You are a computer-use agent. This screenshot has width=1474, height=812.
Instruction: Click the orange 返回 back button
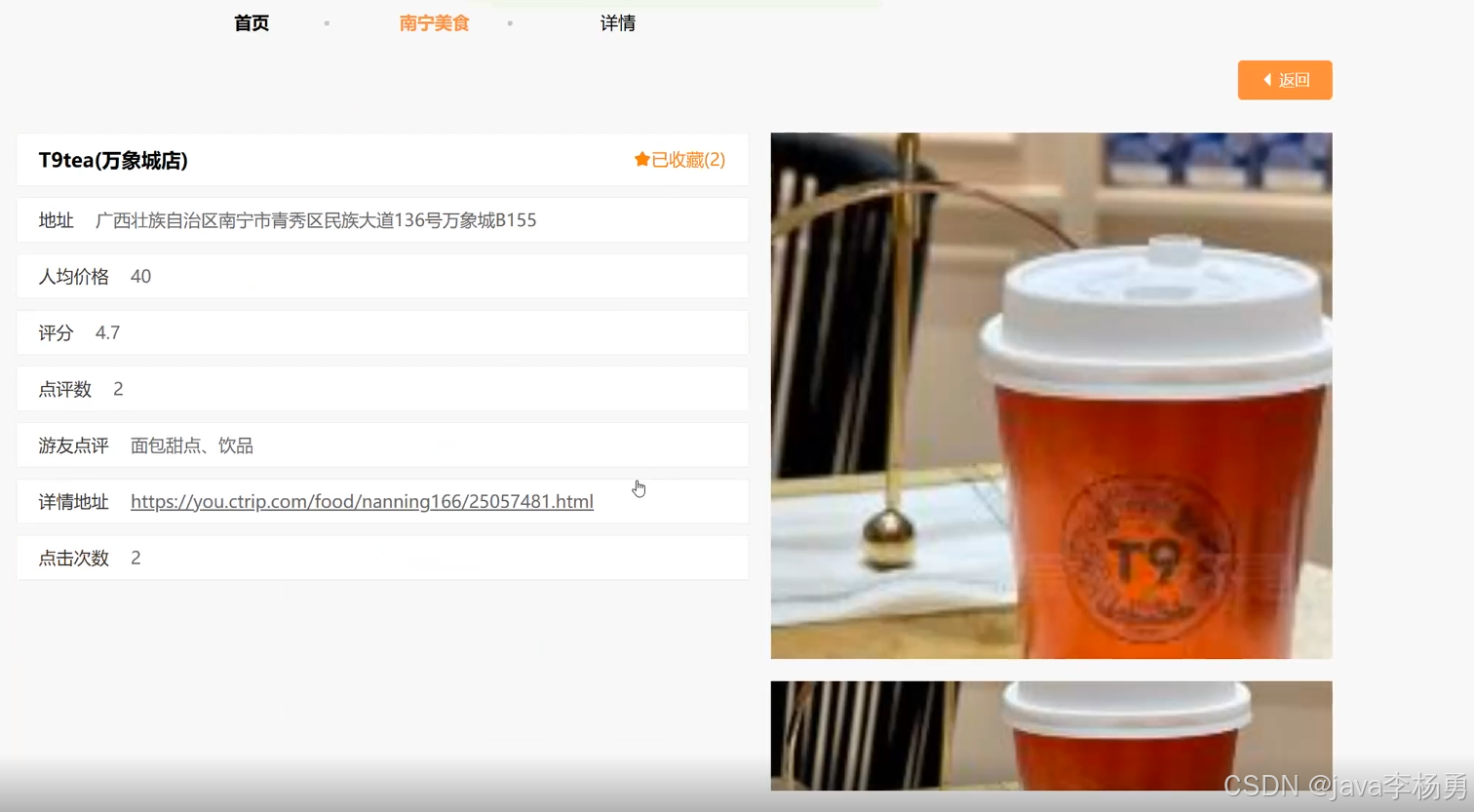(1285, 80)
